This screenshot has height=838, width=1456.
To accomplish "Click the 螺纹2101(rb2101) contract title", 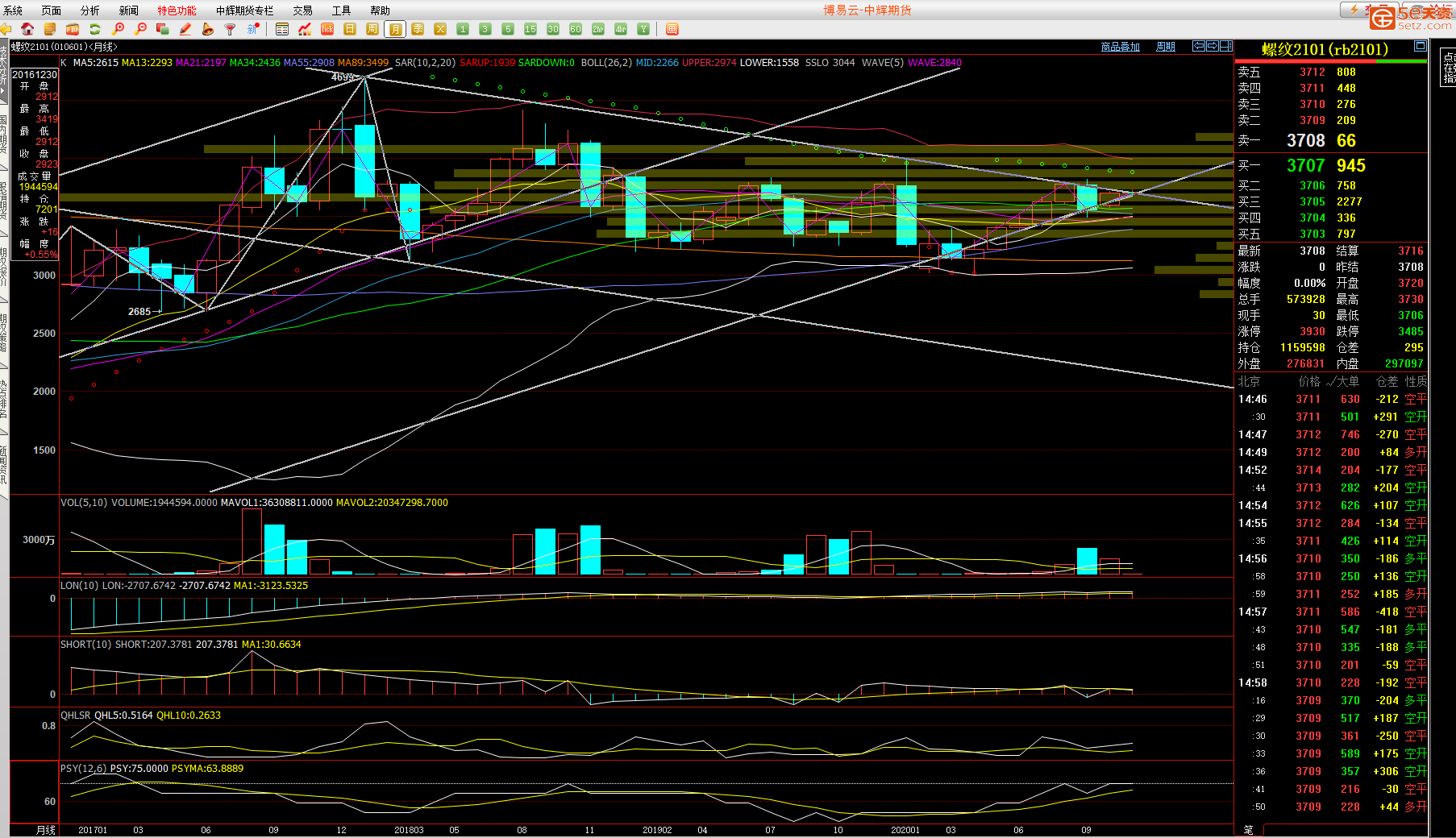I will point(1325,50).
